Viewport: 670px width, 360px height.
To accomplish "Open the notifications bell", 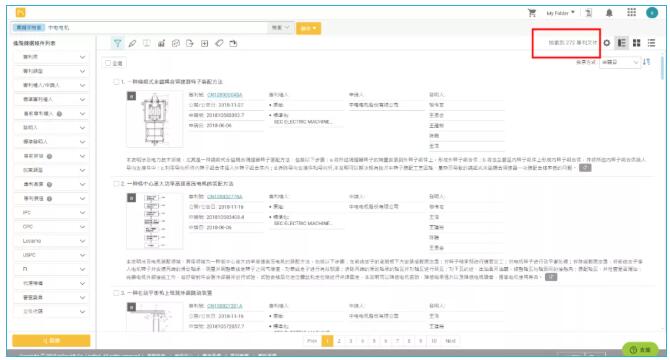I will point(609,13).
